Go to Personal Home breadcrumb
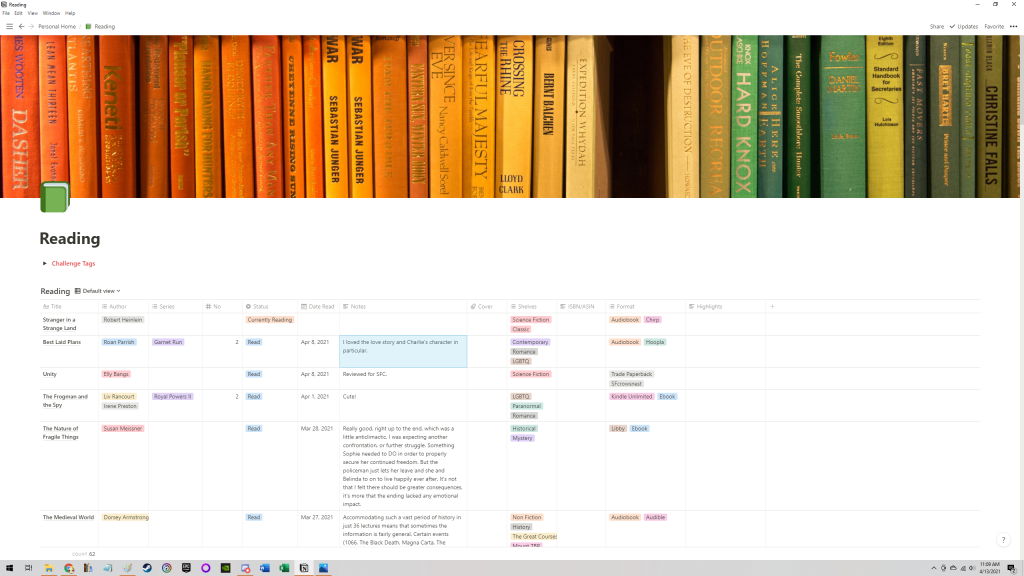Viewport: 1024px width, 576px height. [56, 26]
